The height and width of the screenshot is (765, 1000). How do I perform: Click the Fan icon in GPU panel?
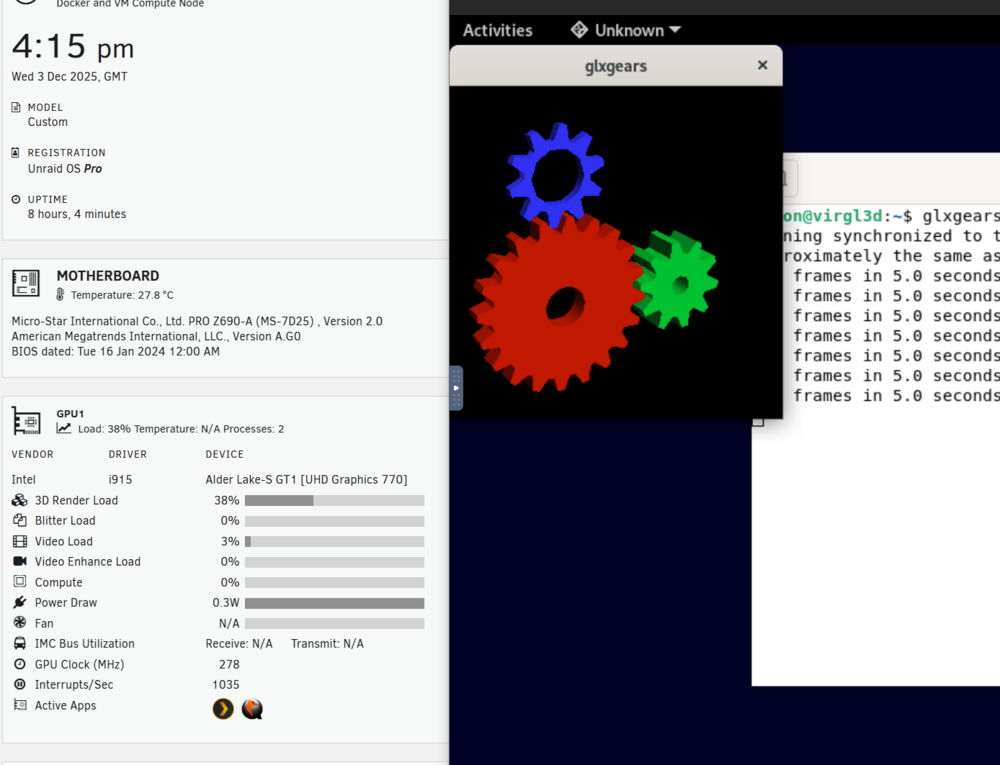click(20, 622)
